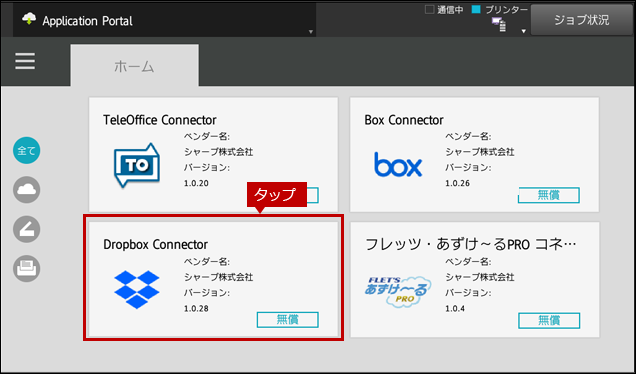Tap 無償 button for Dropbox Connector
The image size is (636, 374).
coord(288,320)
